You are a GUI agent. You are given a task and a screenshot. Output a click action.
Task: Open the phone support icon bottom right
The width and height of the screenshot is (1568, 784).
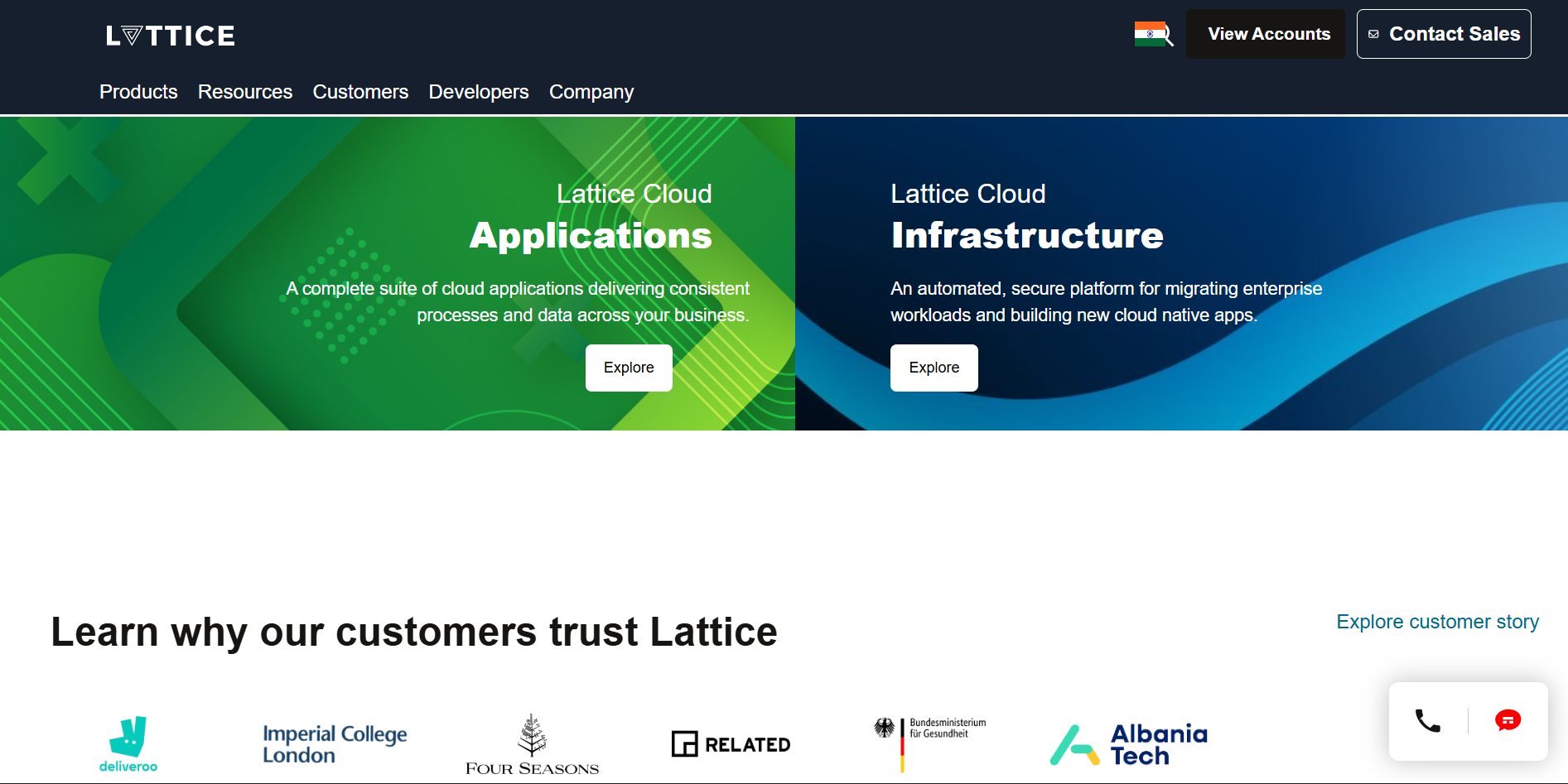(1427, 721)
